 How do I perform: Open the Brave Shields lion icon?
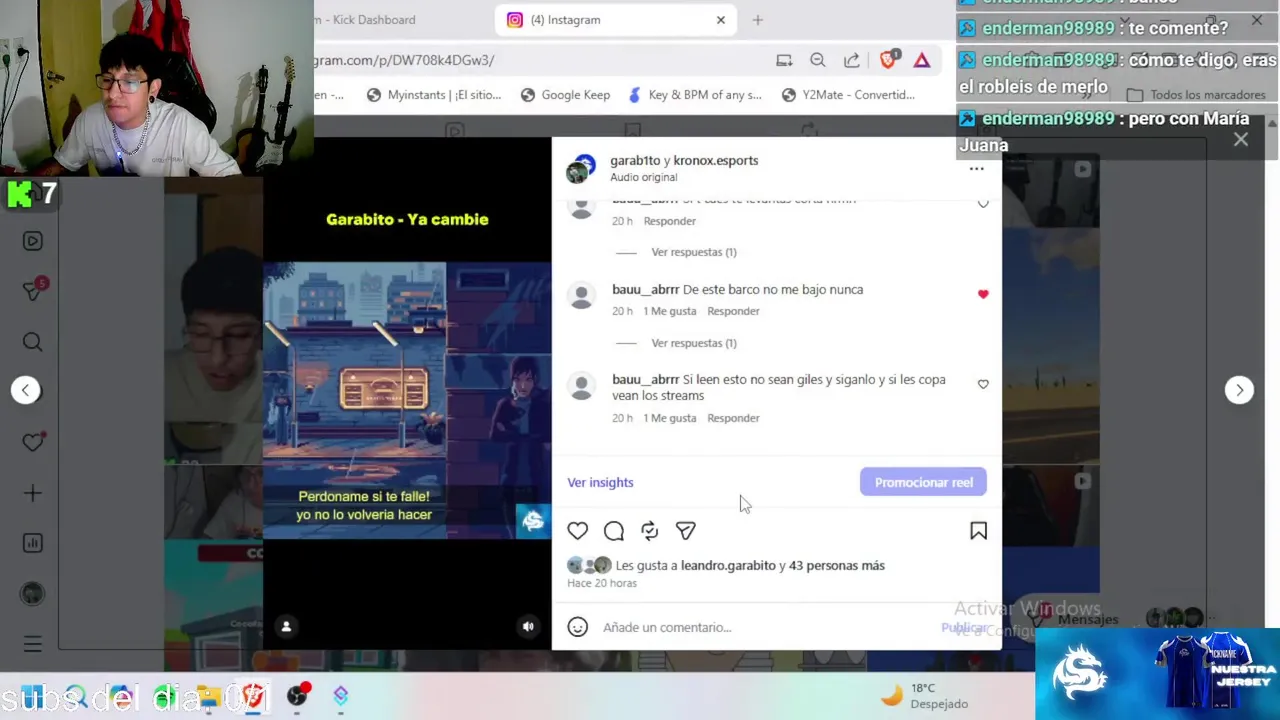tap(888, 60)
